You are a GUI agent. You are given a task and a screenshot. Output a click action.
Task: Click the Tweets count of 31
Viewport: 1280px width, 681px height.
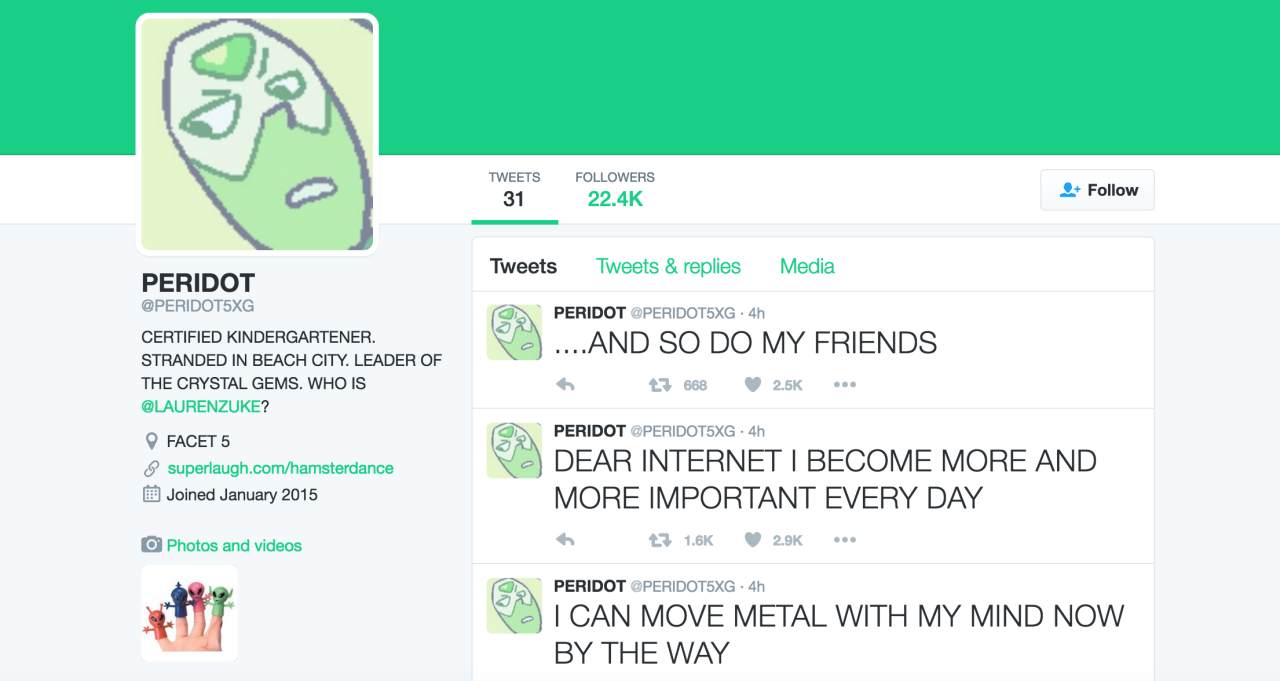click(514, 189)
